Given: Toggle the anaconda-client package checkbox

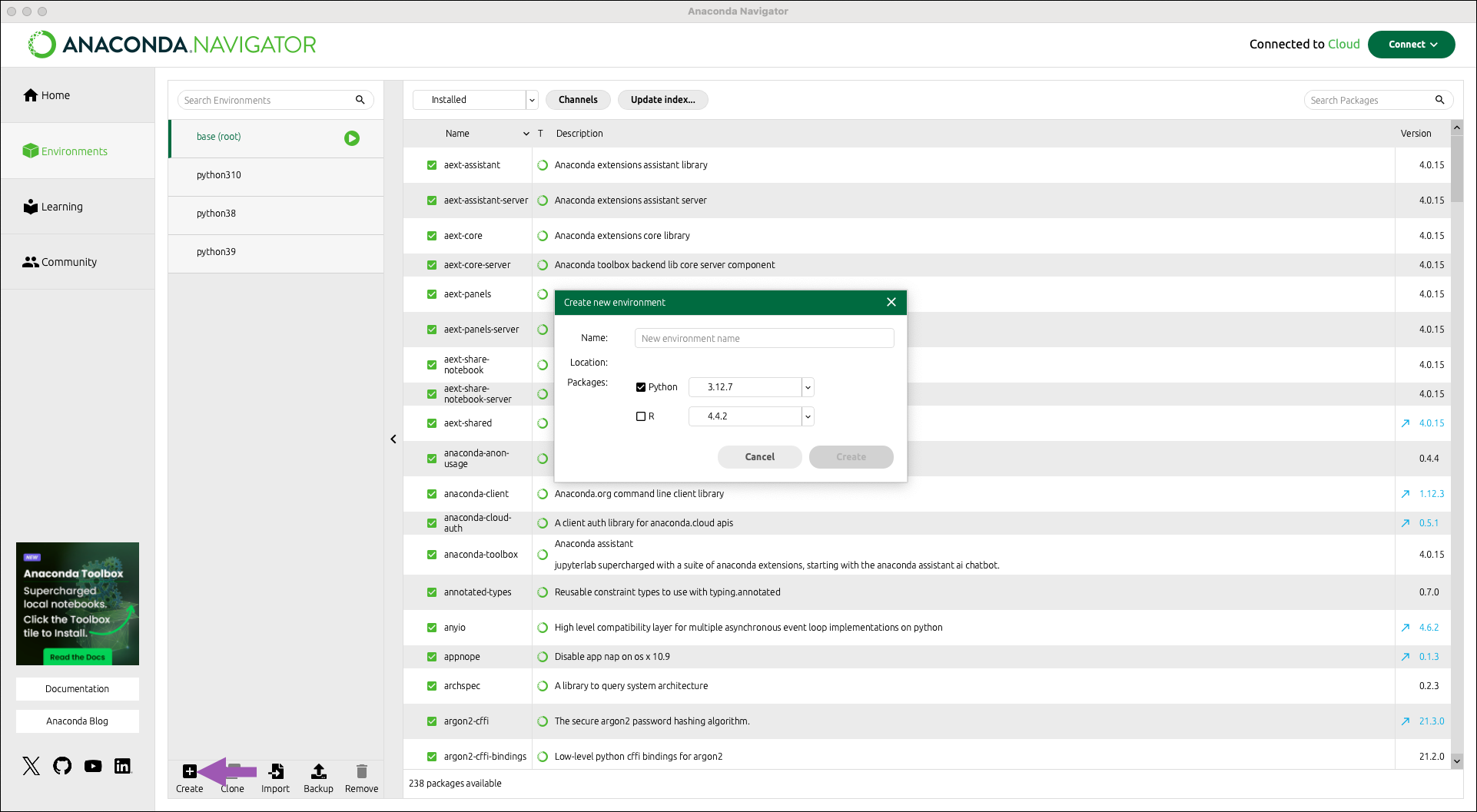Looking at the screenshot, I should tap(432, 494).
